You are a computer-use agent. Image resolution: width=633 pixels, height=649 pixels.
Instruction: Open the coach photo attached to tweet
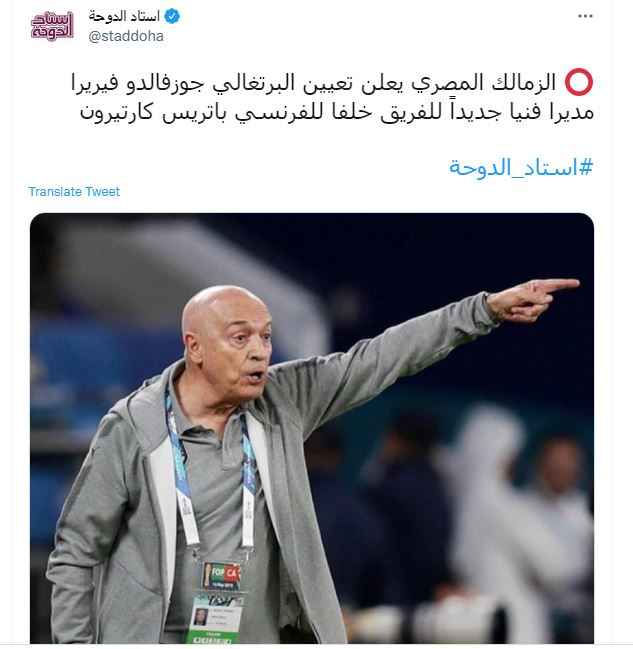point(312,428)
